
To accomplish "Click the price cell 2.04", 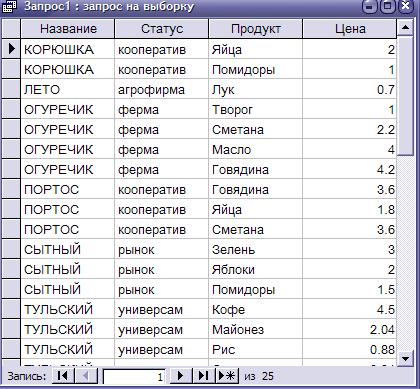I will [x=350, y=329].
